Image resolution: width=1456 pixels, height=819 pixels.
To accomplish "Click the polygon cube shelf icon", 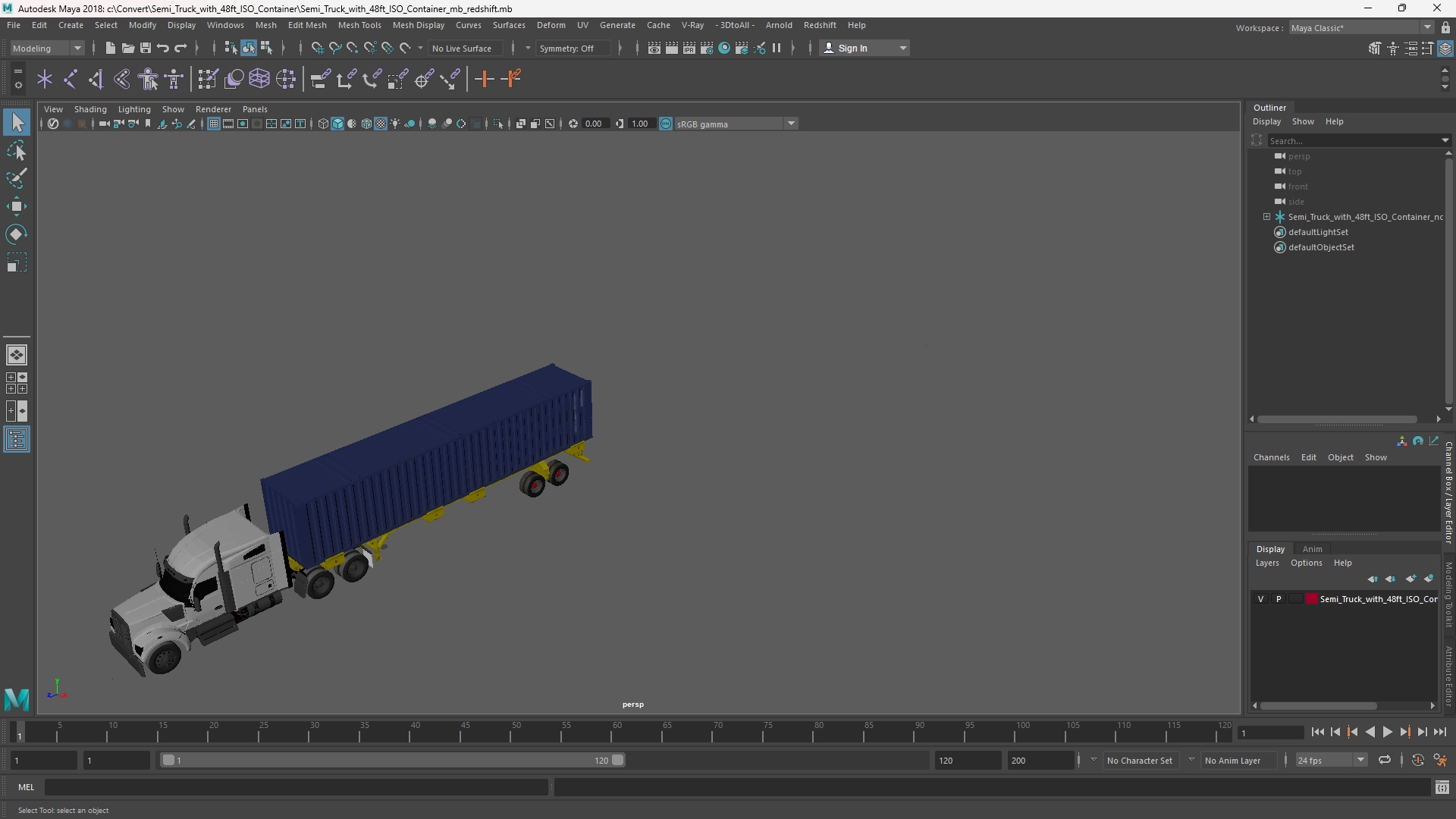I will click(259, 79).
